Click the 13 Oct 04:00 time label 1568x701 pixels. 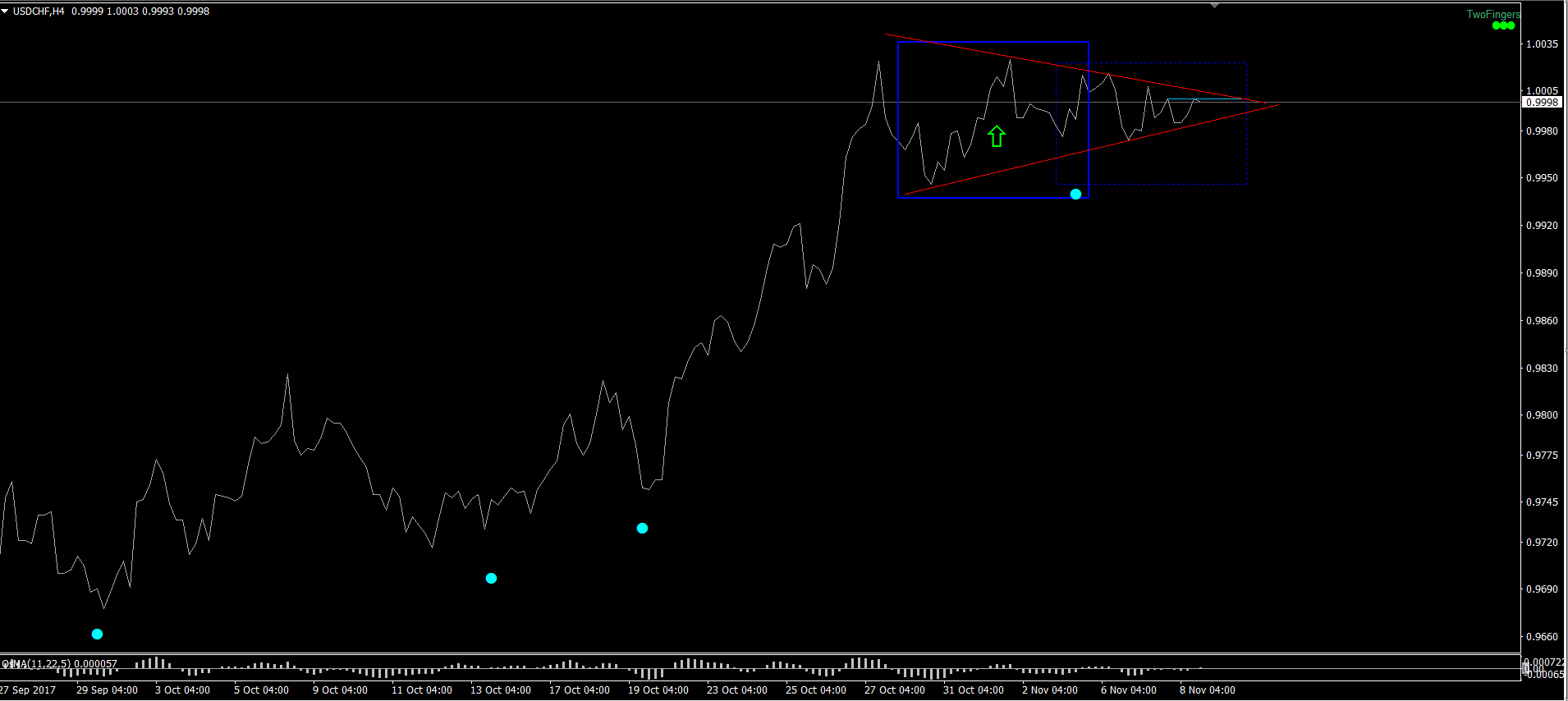(501, 690)
